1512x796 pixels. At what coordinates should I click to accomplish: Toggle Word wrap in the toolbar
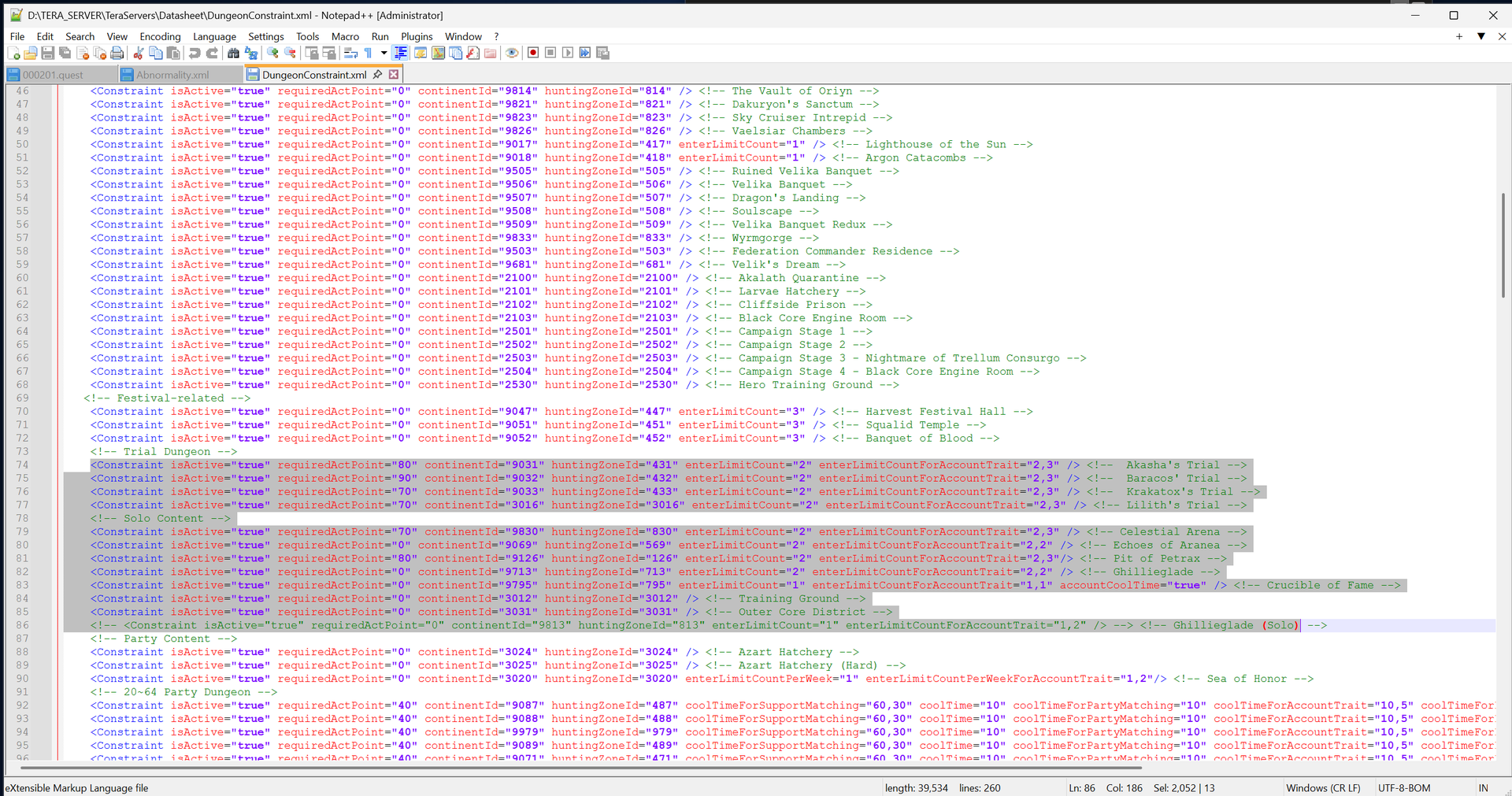[x=350, y=54]
